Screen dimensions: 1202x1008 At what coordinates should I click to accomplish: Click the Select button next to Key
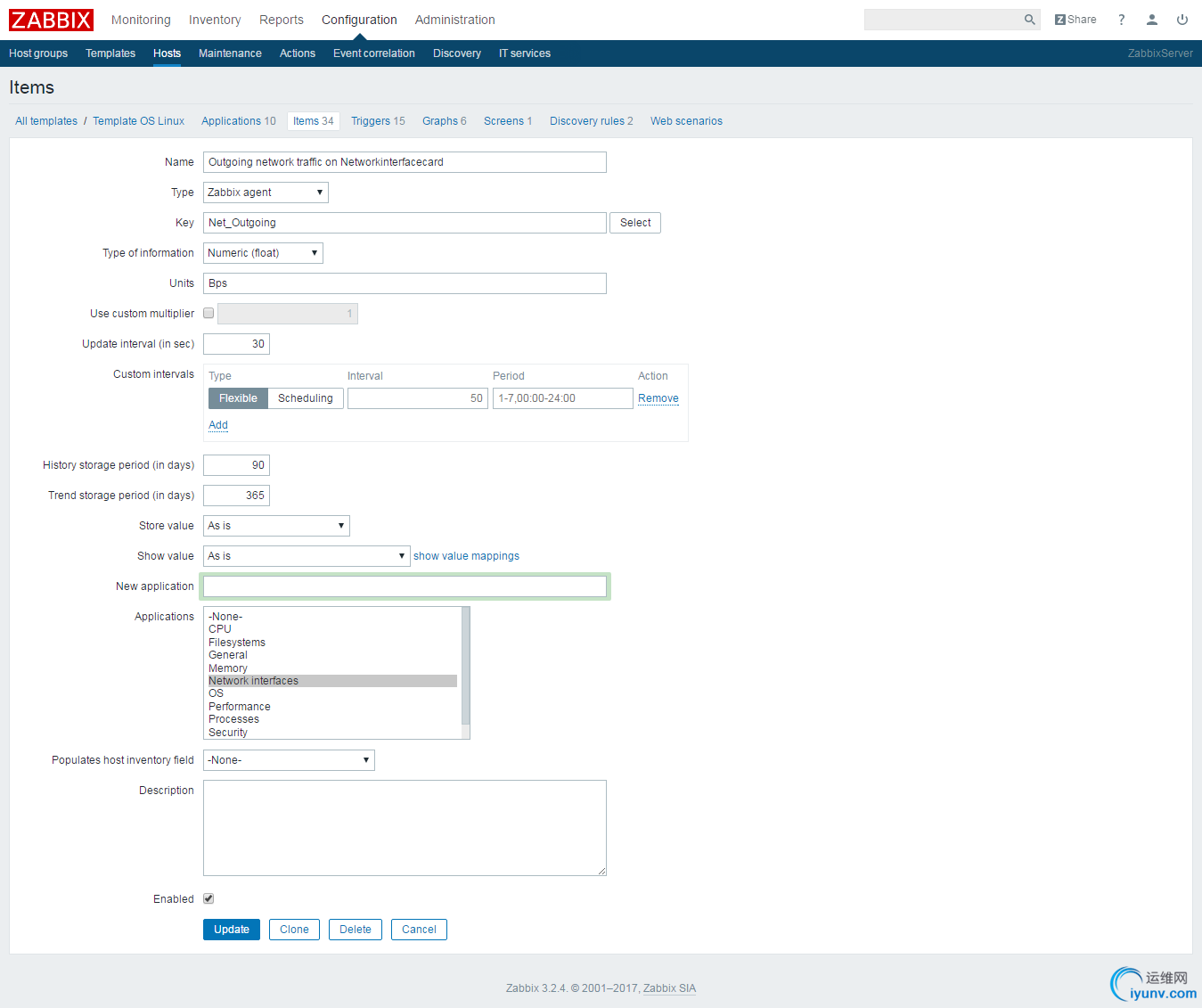pos(635,223)
